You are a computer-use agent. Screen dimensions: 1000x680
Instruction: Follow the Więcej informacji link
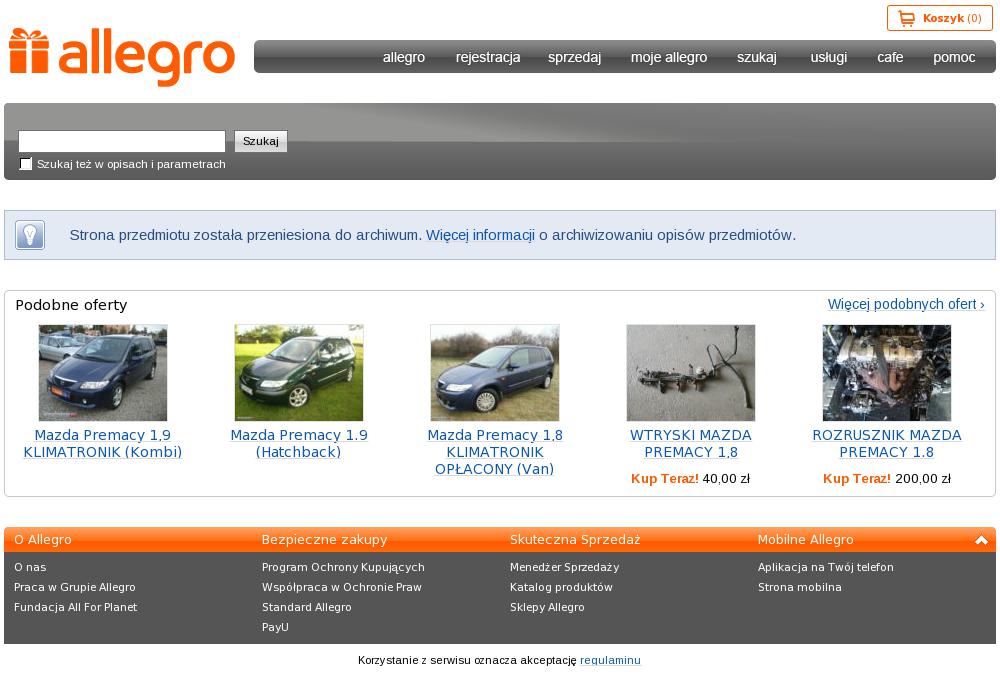(480, 235)
